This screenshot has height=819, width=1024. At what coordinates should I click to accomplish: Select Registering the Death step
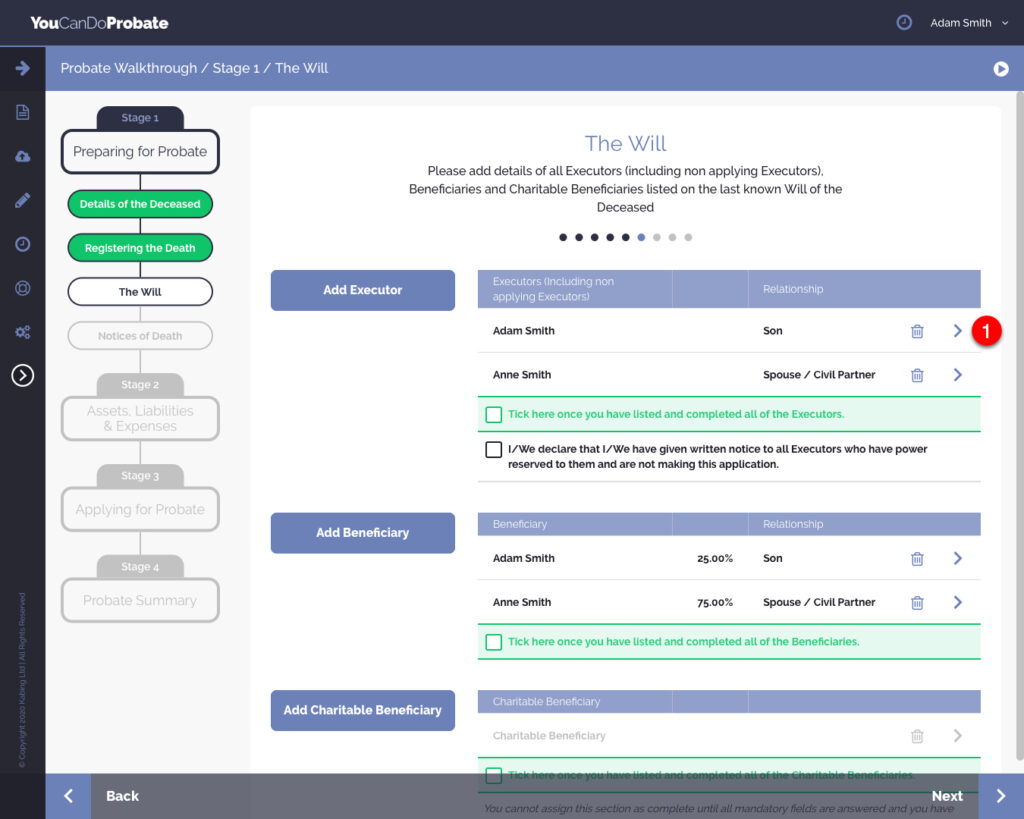(x=140, y=248)
